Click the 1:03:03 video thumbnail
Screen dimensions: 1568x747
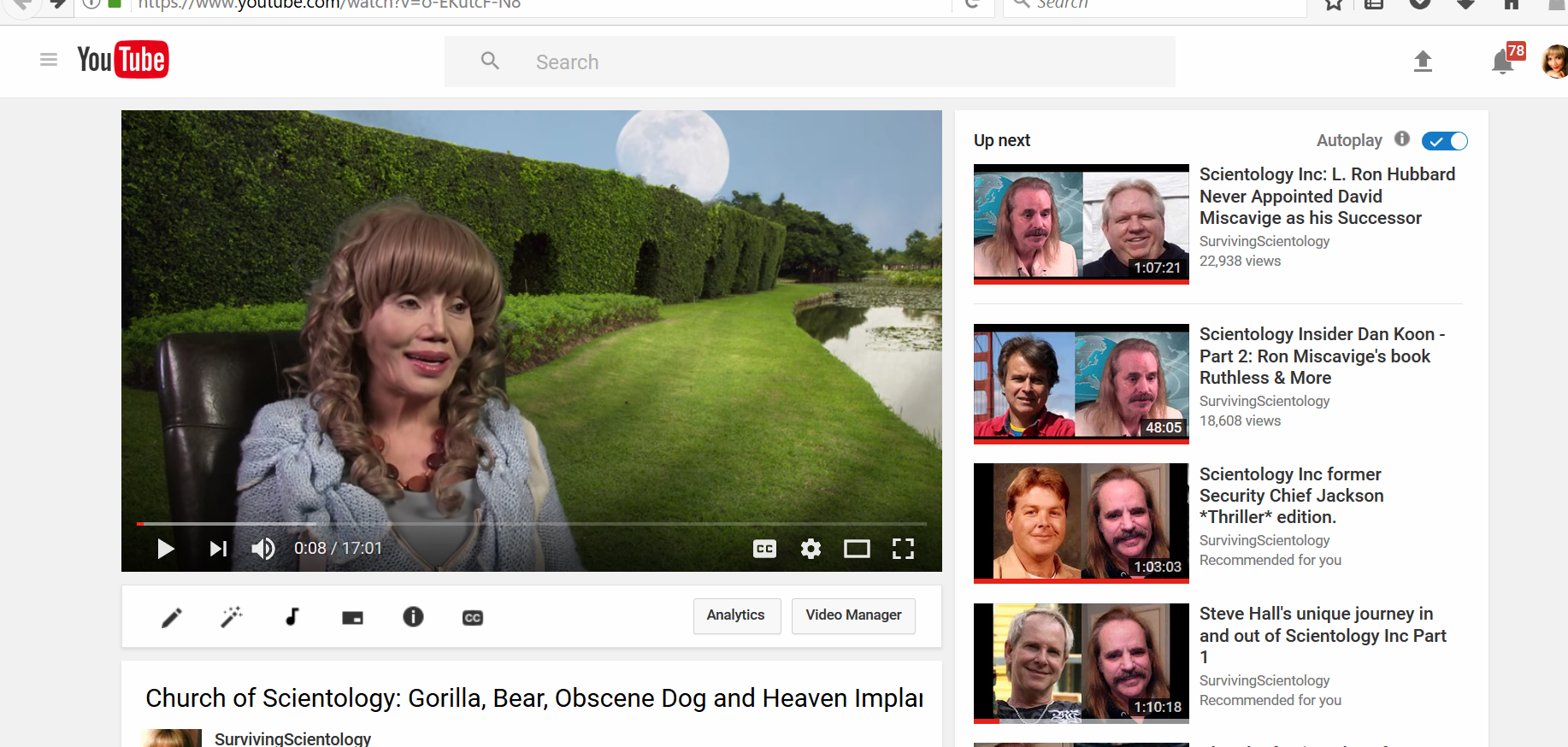(1082, 523)
